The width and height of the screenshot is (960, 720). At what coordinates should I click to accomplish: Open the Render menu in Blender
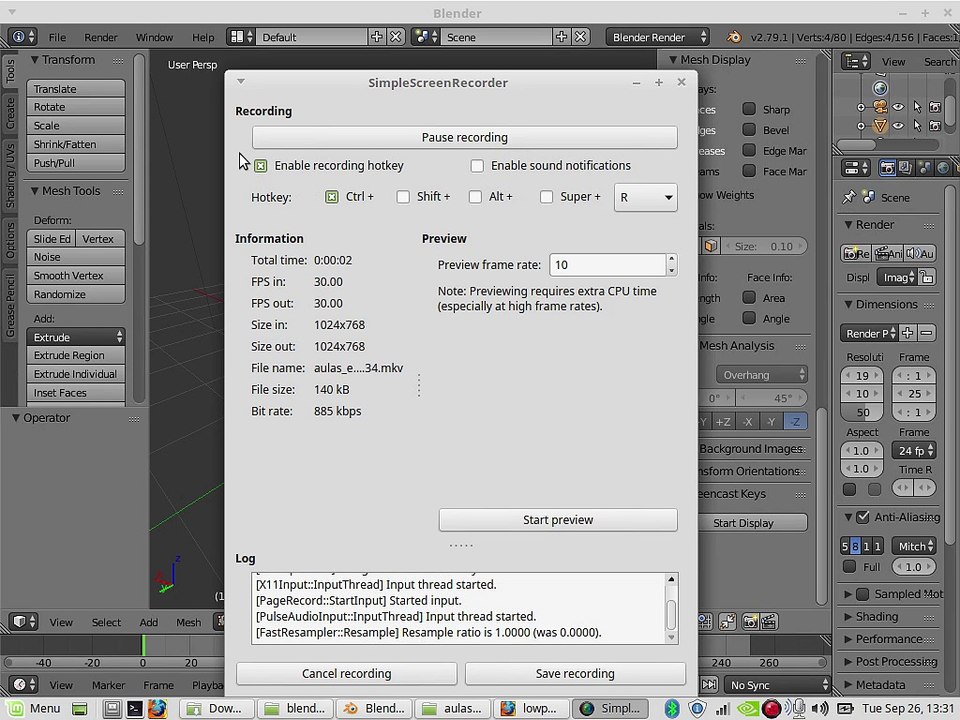click(100, 37)
